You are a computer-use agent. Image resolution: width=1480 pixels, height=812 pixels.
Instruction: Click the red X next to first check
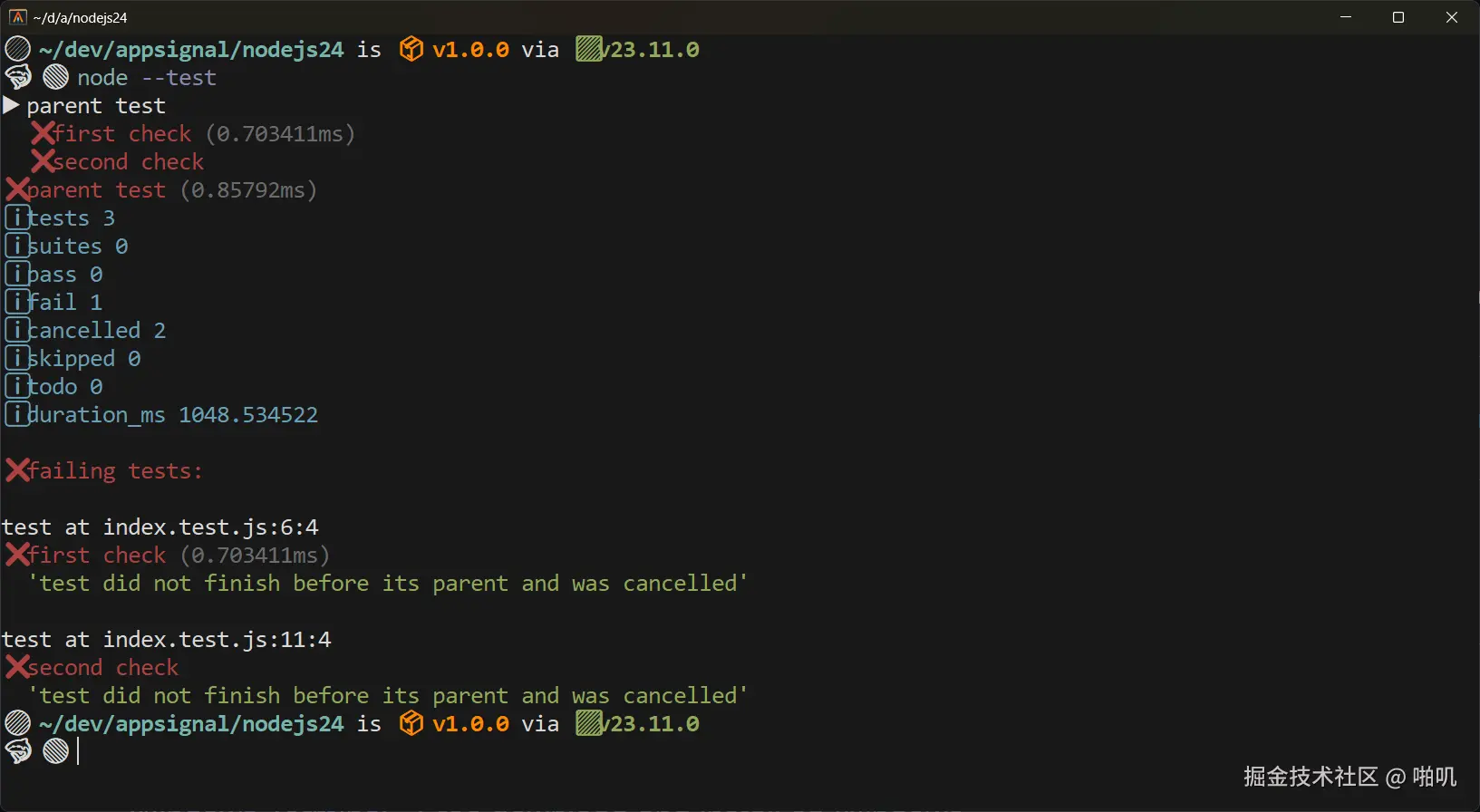tap(43, 133)
